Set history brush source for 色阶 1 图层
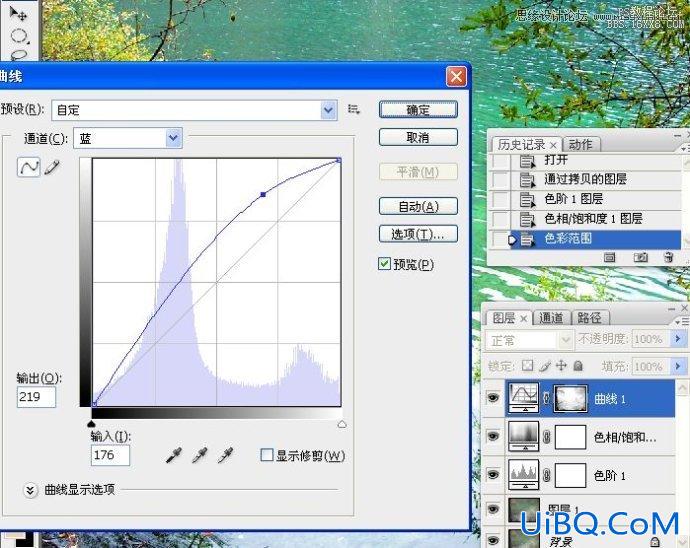The height and width of the screenshot is (548, 690). tap(500, 199)
